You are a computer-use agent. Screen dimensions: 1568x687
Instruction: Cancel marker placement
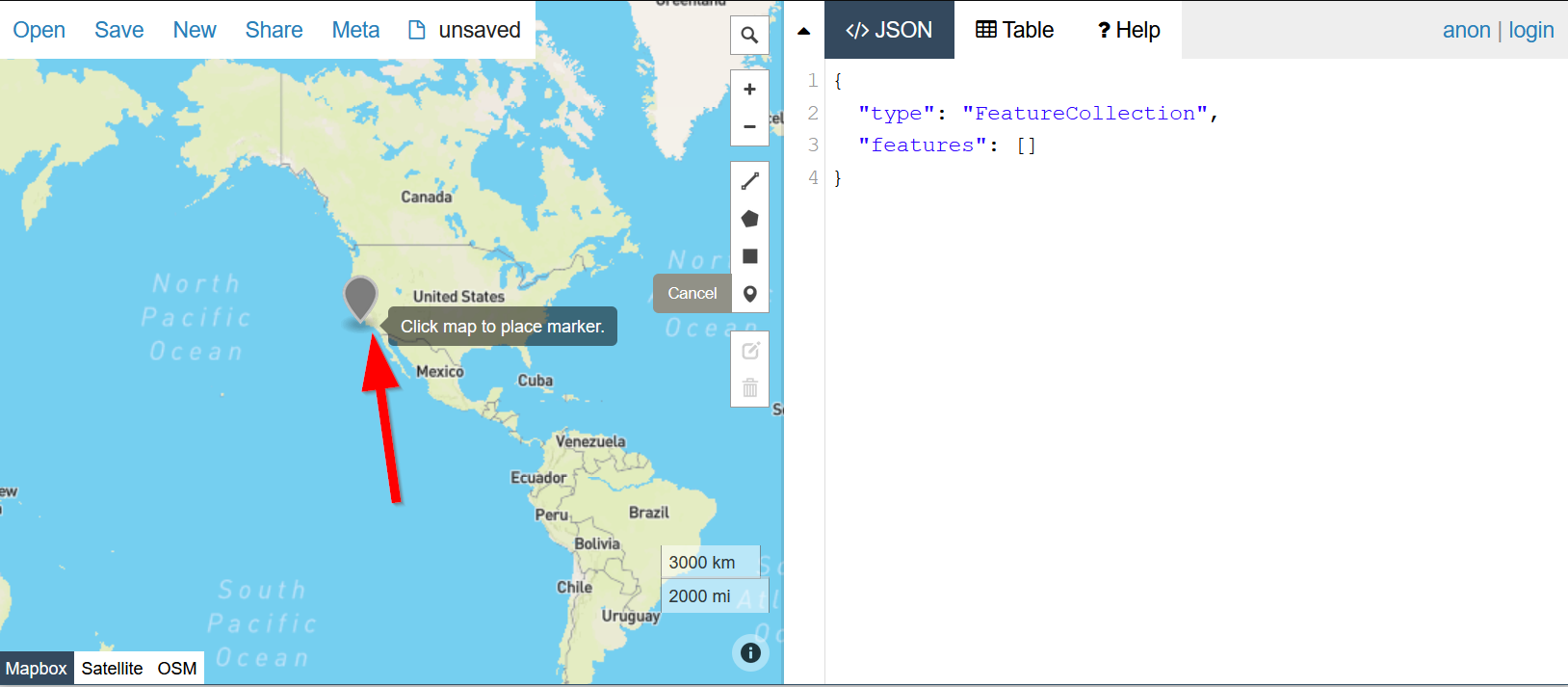(x=692, y=294)
